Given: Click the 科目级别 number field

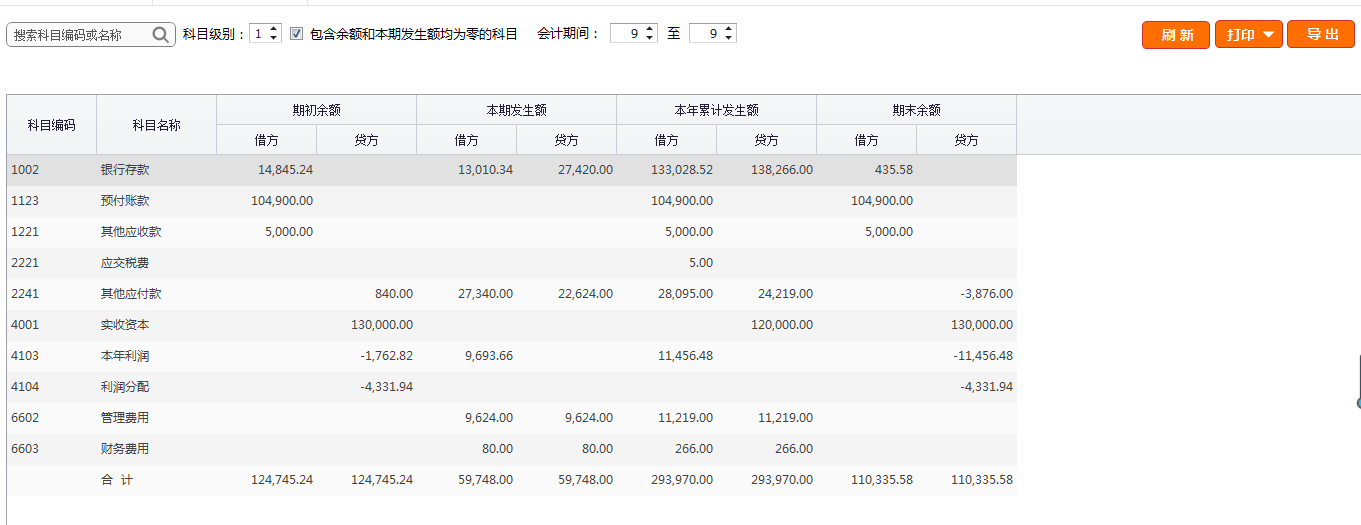Looking at the screenshot, I should point(259,34).
